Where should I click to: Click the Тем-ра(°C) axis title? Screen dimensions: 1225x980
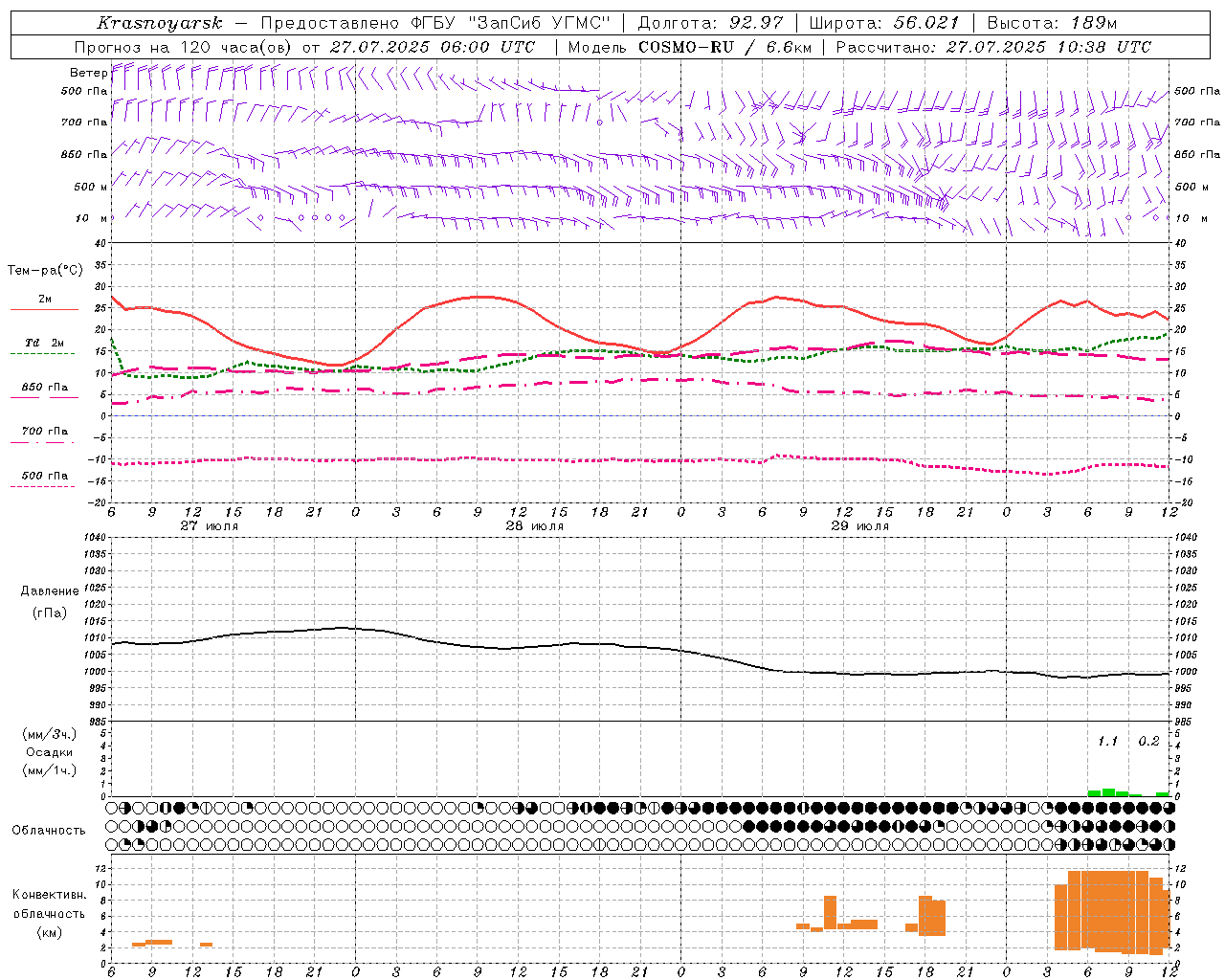[45, 271]
